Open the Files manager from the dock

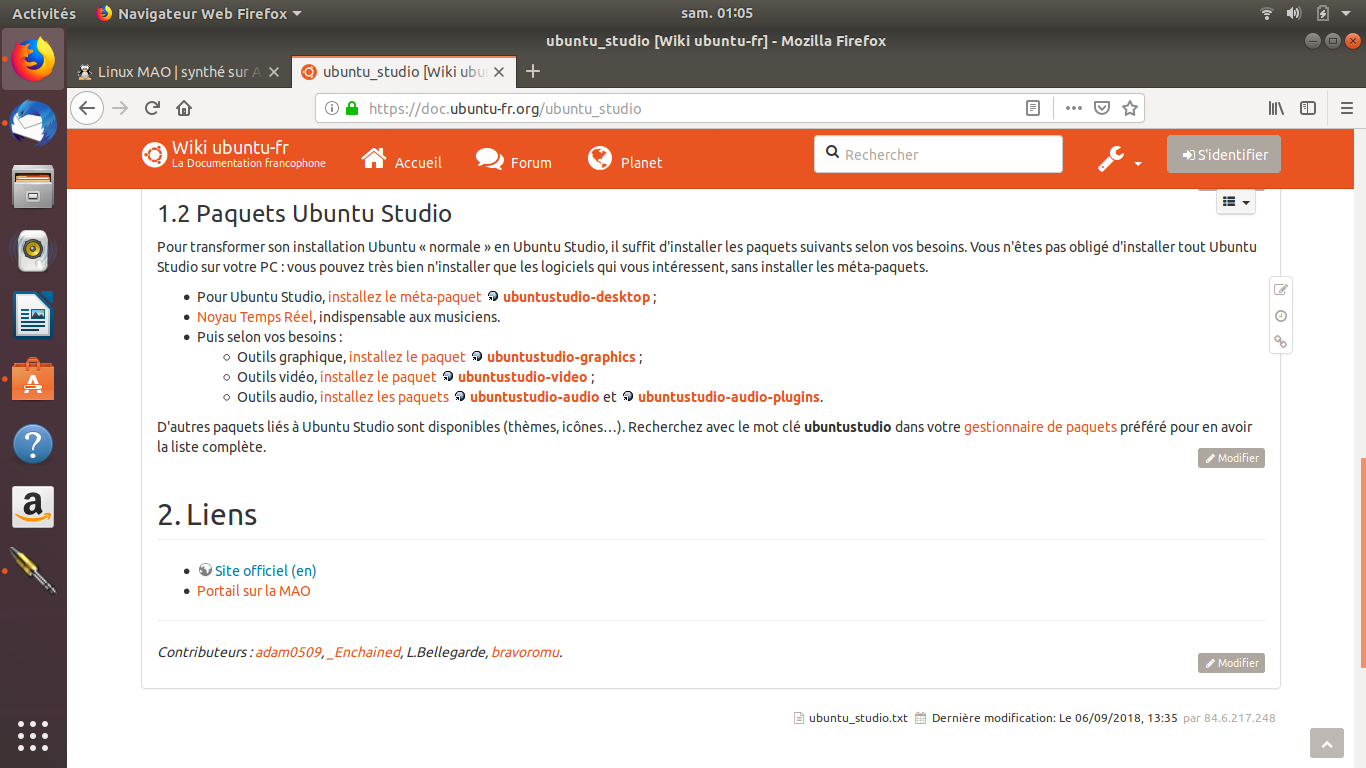click(x=33, y=188)
